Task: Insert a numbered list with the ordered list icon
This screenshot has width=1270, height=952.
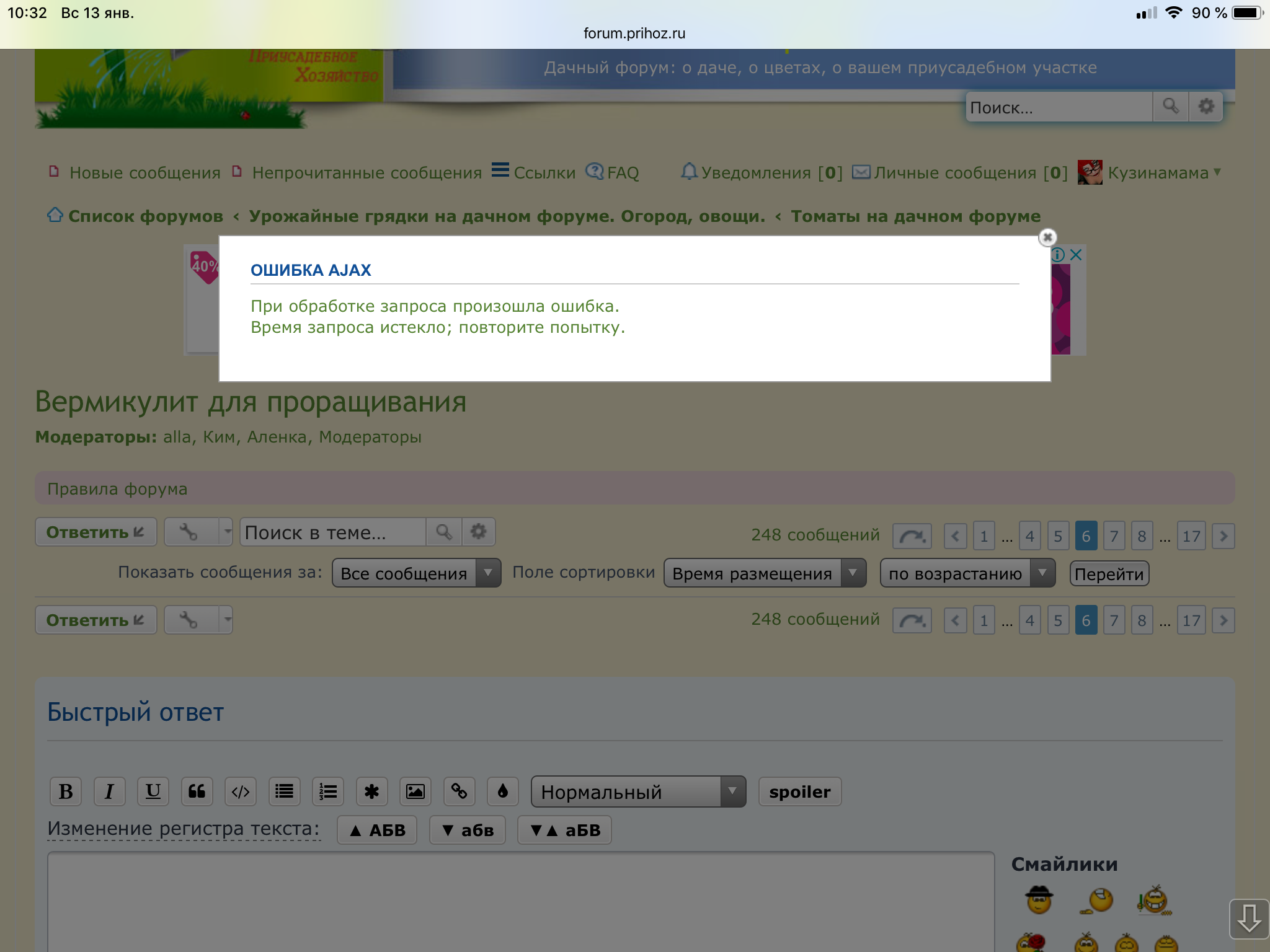Action: tap(328, 791)
